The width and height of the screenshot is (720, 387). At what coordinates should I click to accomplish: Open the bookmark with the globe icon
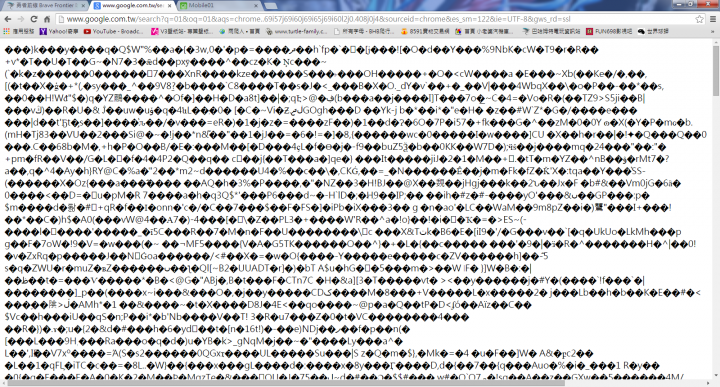click(240, 32)
